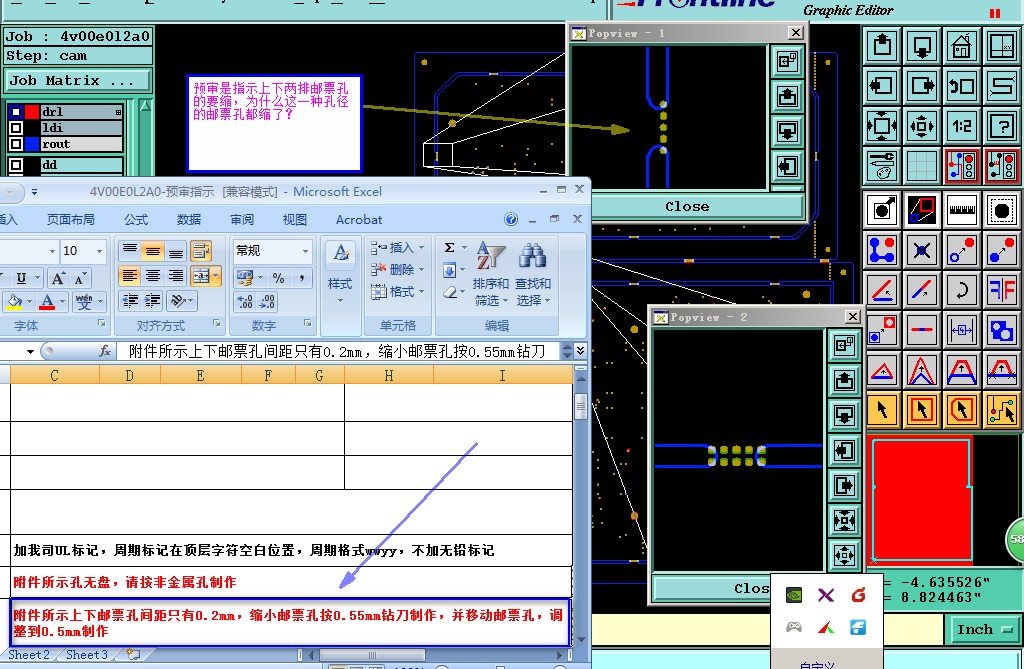This screenshot has width=1024, height=669.
Task: Toggle the drl layer checkbox
Action: tap(16, 112)
